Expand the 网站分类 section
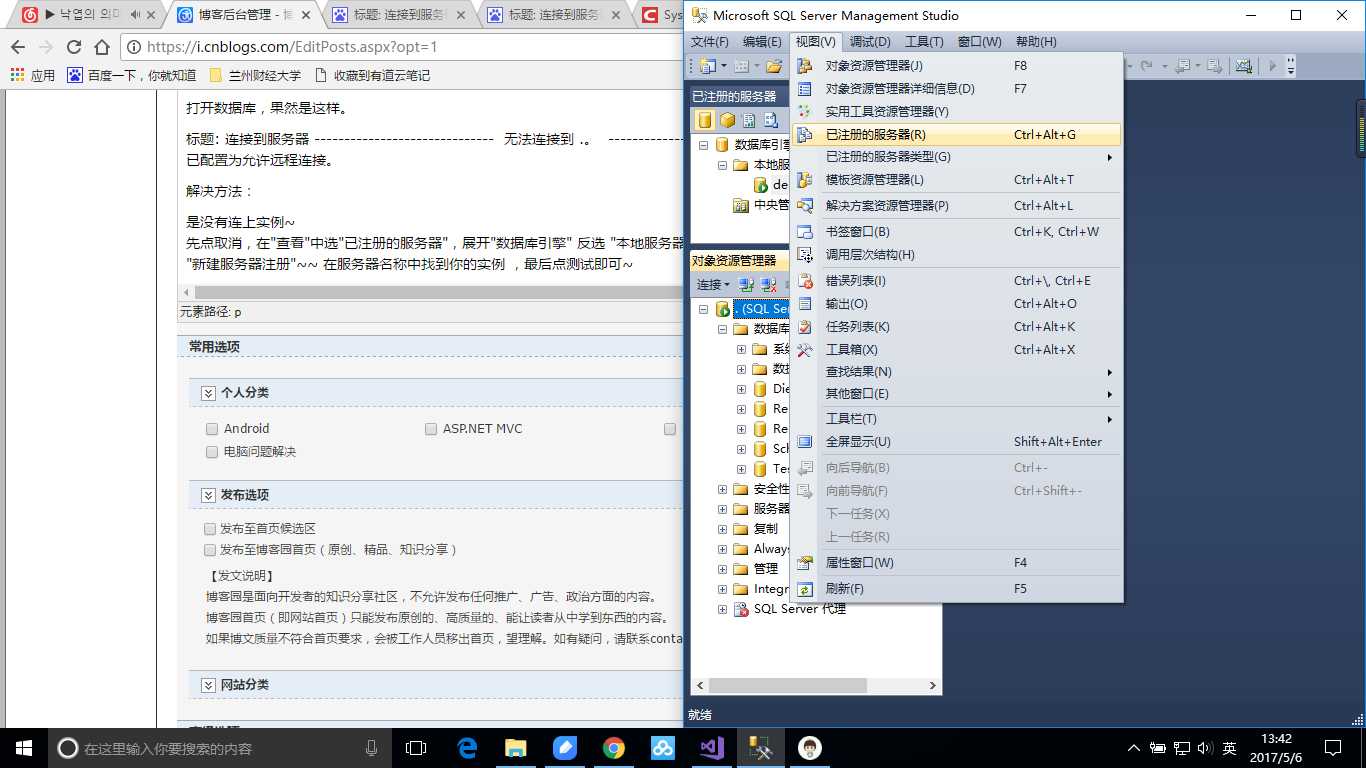This screenshot has width=1366, height=768. (208, 685)
